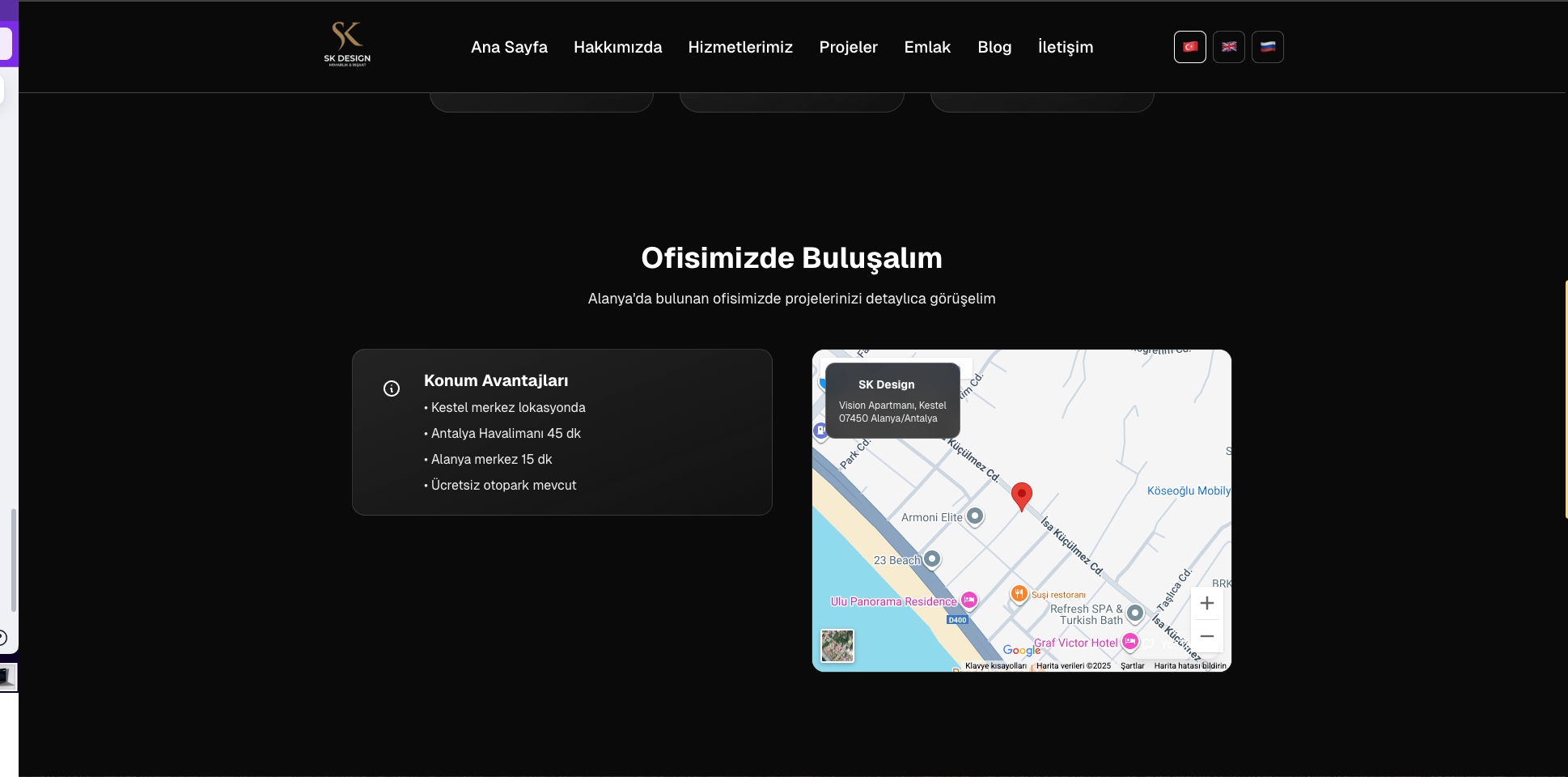
Task: Navigate to the Projeler menu item
Action: pyautogui.click(x=848, y=47)
